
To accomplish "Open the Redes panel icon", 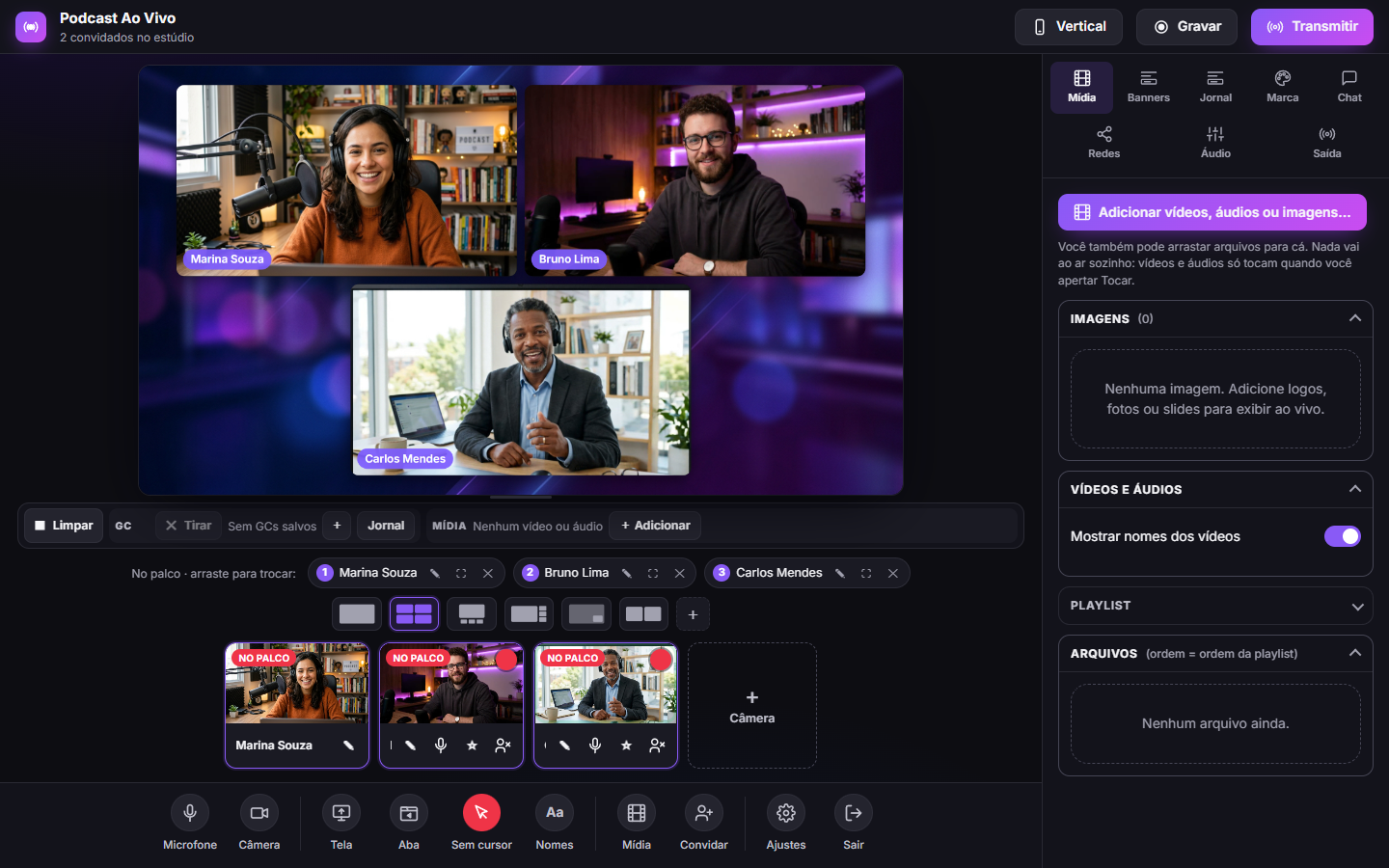I will pyautogui.click(x=1104, y=143).
